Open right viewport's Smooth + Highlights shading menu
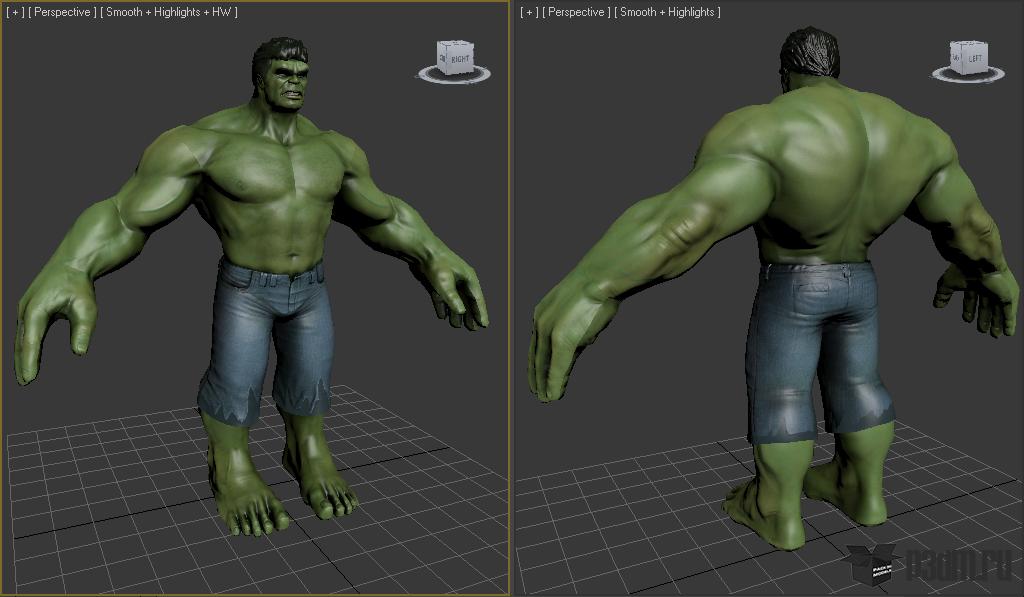This screenshot has height=597, width=1024. click(x=667, y=12)
